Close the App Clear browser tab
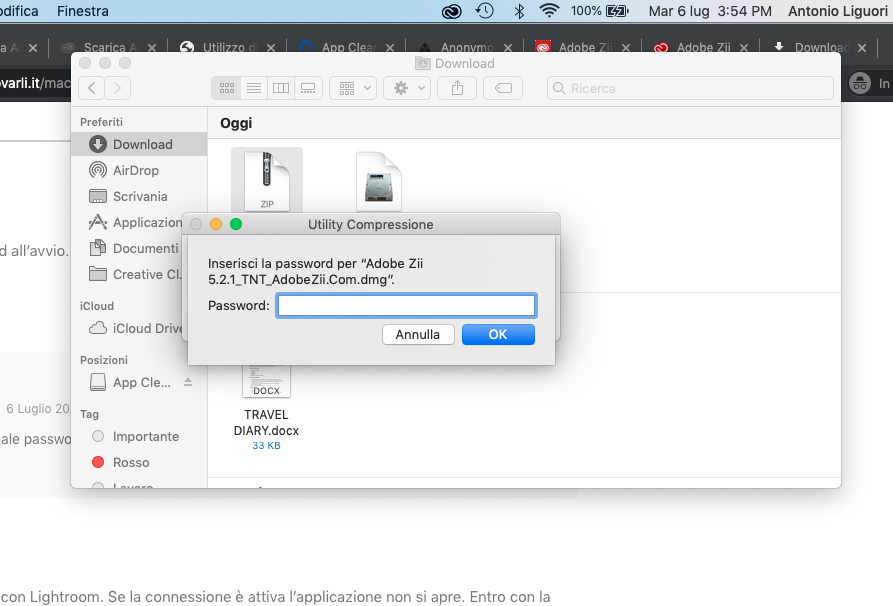 click(390, 48)
